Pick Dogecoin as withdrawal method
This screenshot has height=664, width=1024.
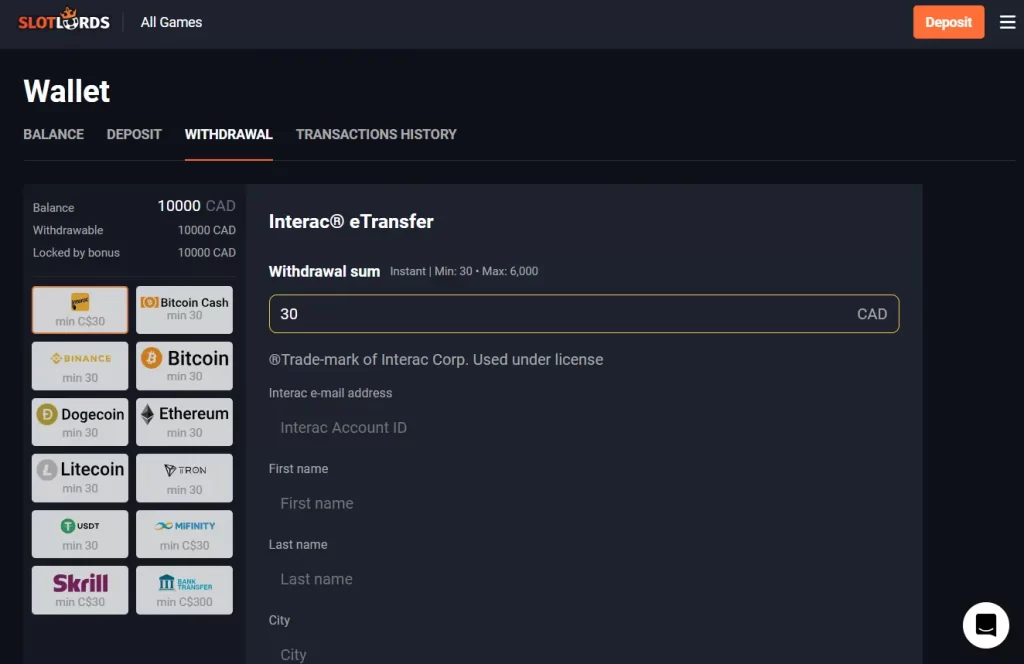pyautogui.click(x=80, y=422)
